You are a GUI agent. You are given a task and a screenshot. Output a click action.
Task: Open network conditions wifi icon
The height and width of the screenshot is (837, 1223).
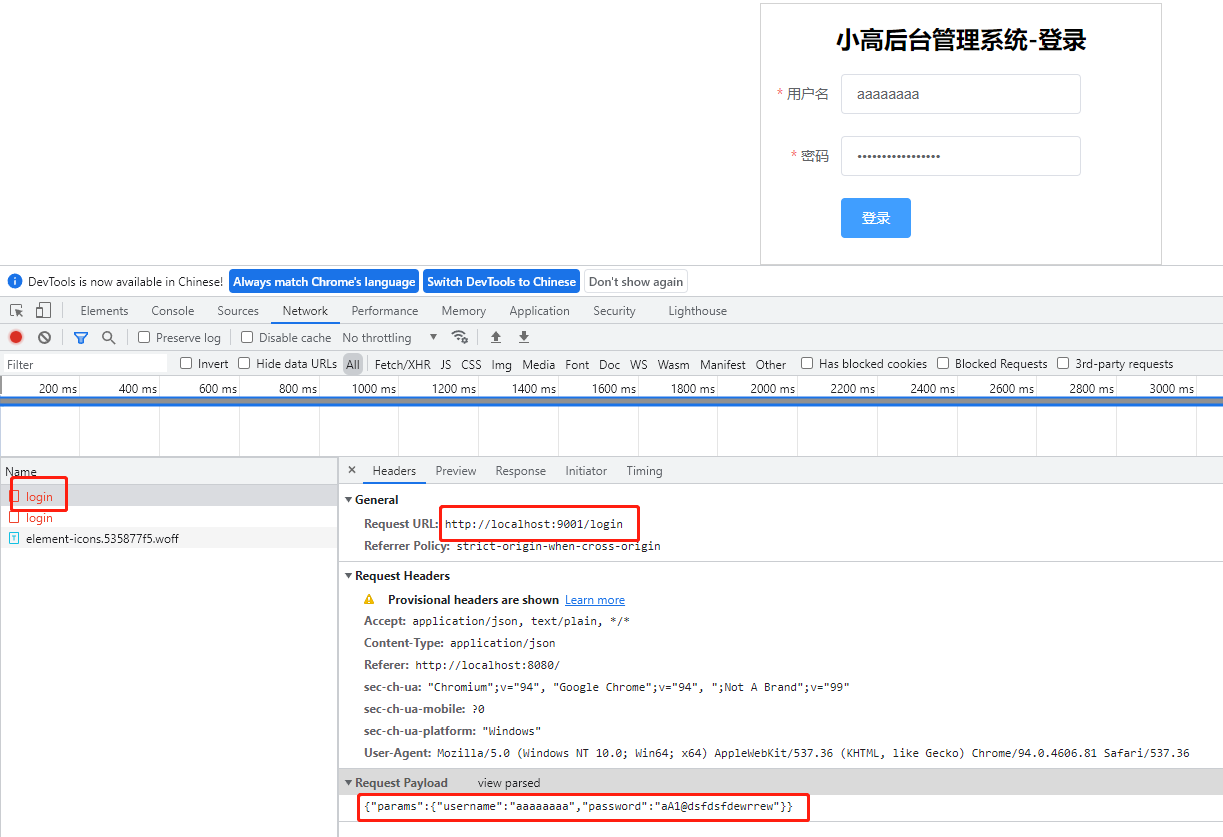pos(460,337)
